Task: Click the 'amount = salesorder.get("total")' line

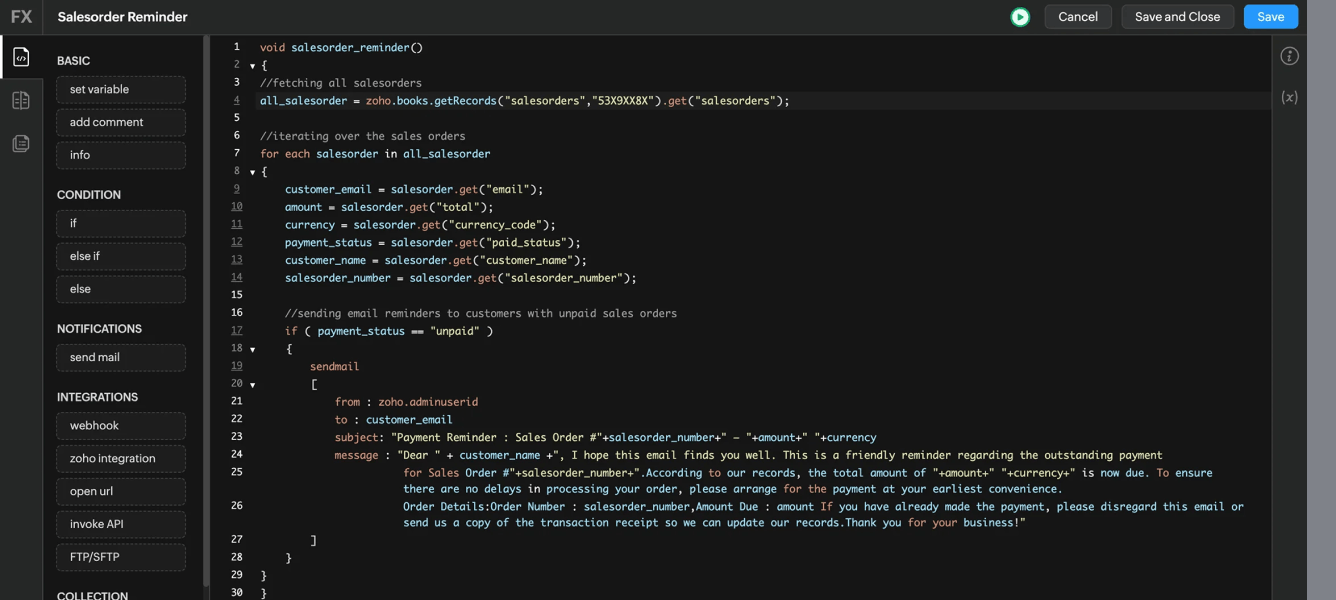Action: (389, 207)
